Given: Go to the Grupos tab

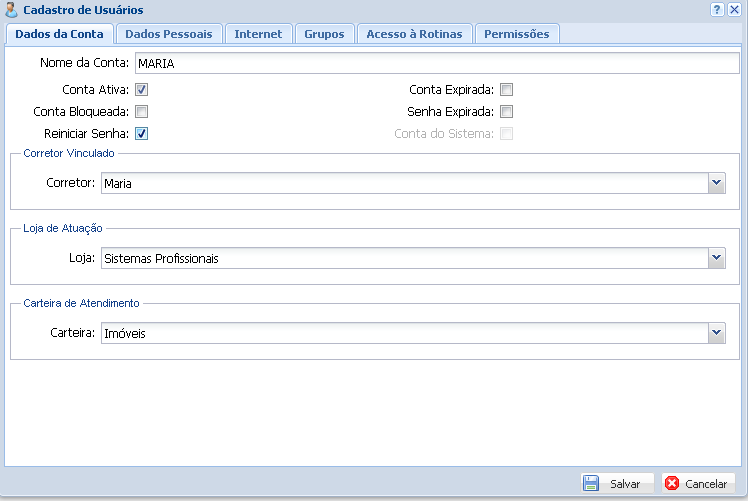Looking at the screenshot, I should [x=324, y=34].
